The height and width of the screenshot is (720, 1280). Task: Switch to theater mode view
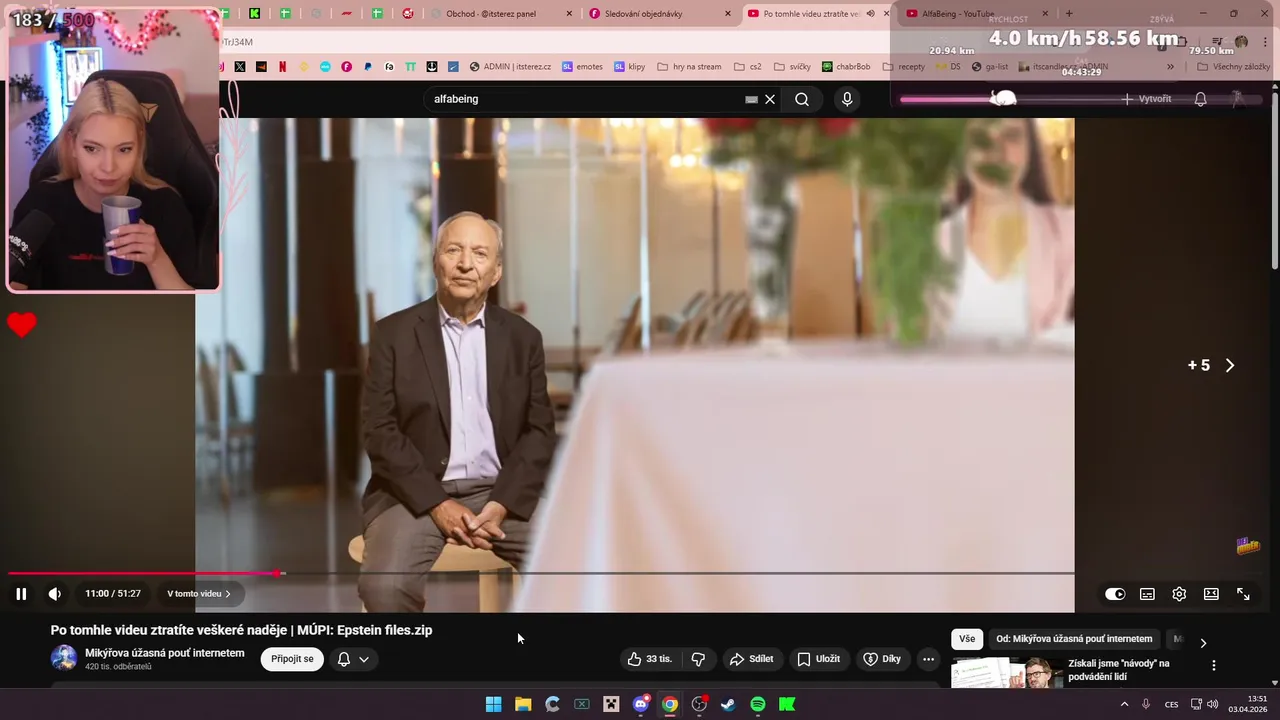coord(1211,594)
